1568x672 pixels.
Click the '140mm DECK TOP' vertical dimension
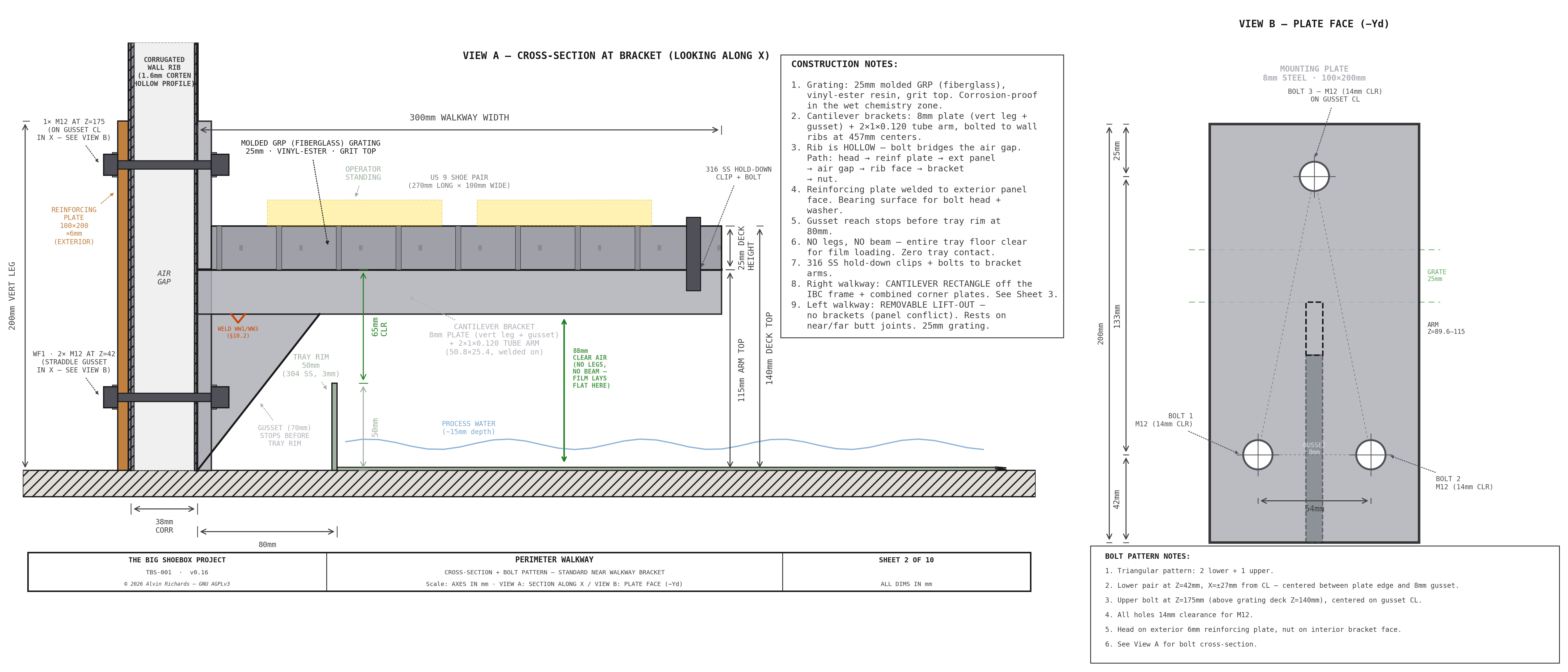(x=769, y=348)
